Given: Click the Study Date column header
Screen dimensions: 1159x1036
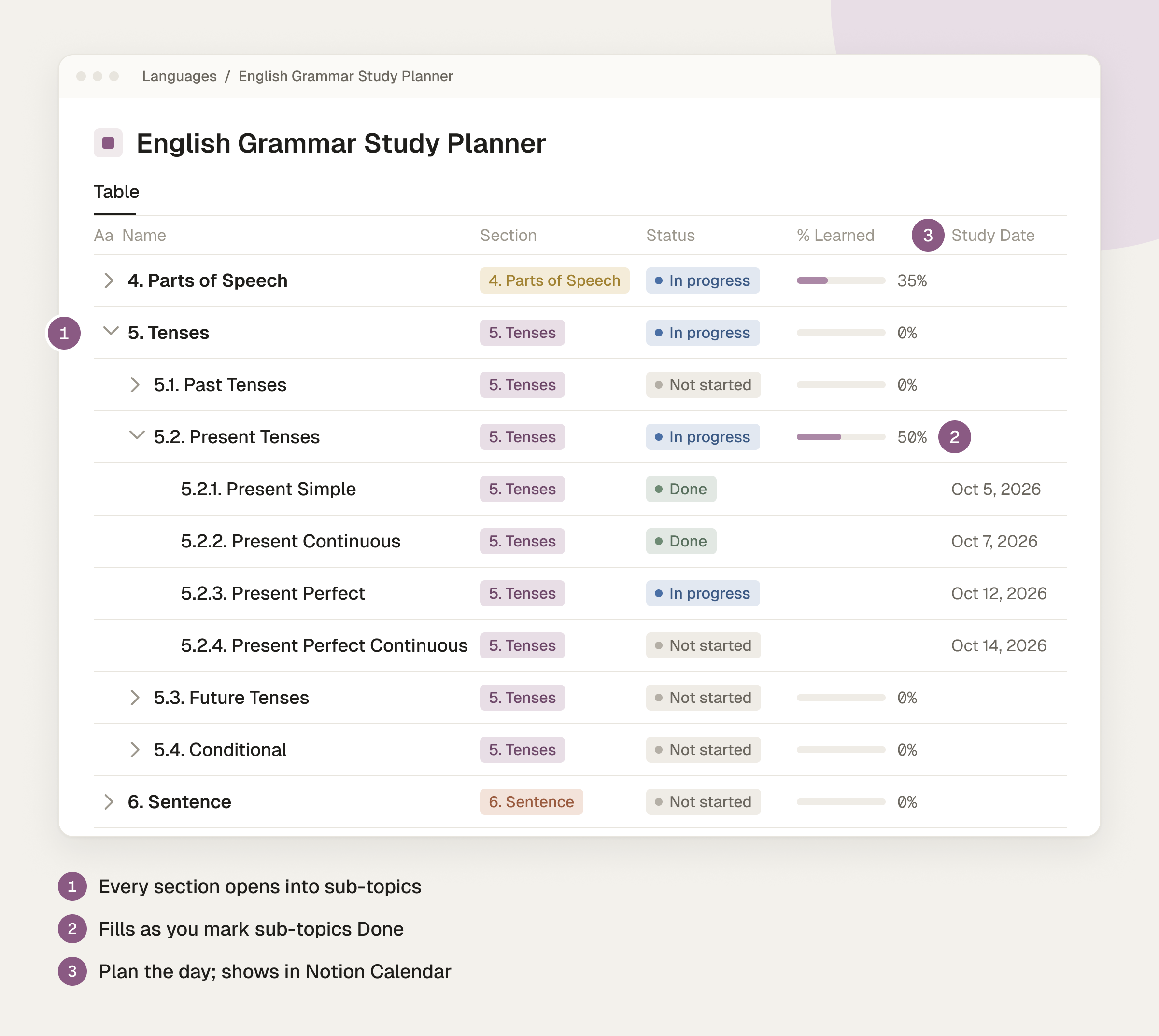Looking at the screenshot, I should (993, 235).
